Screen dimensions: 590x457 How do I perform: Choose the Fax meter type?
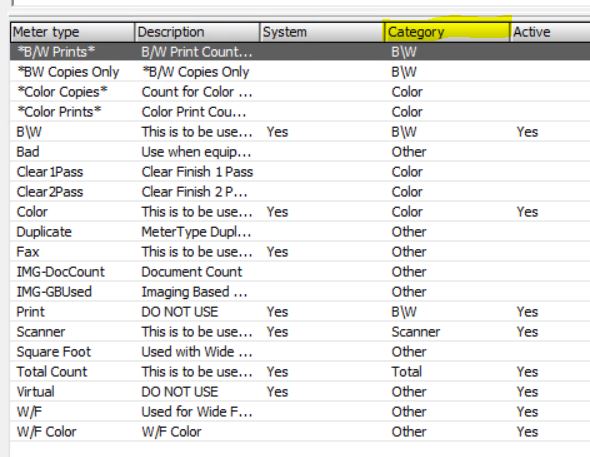(300, 252)
